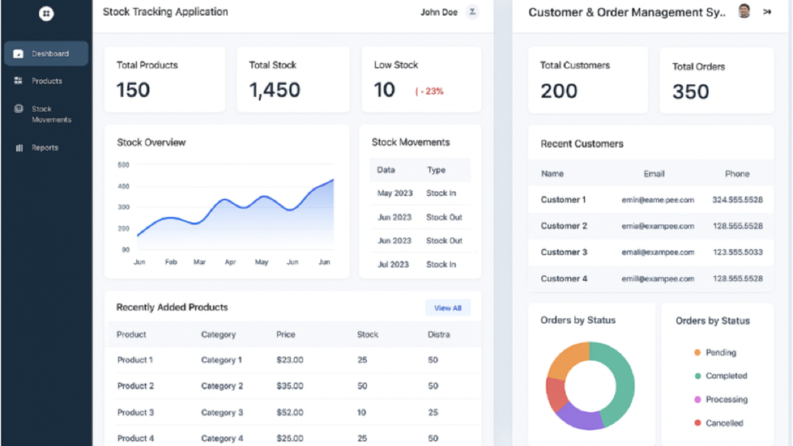Select the Product 1 row
Image resolution: width=793 pixels, height=446 pixels.
pyautogui.click(x=293, y=360)
